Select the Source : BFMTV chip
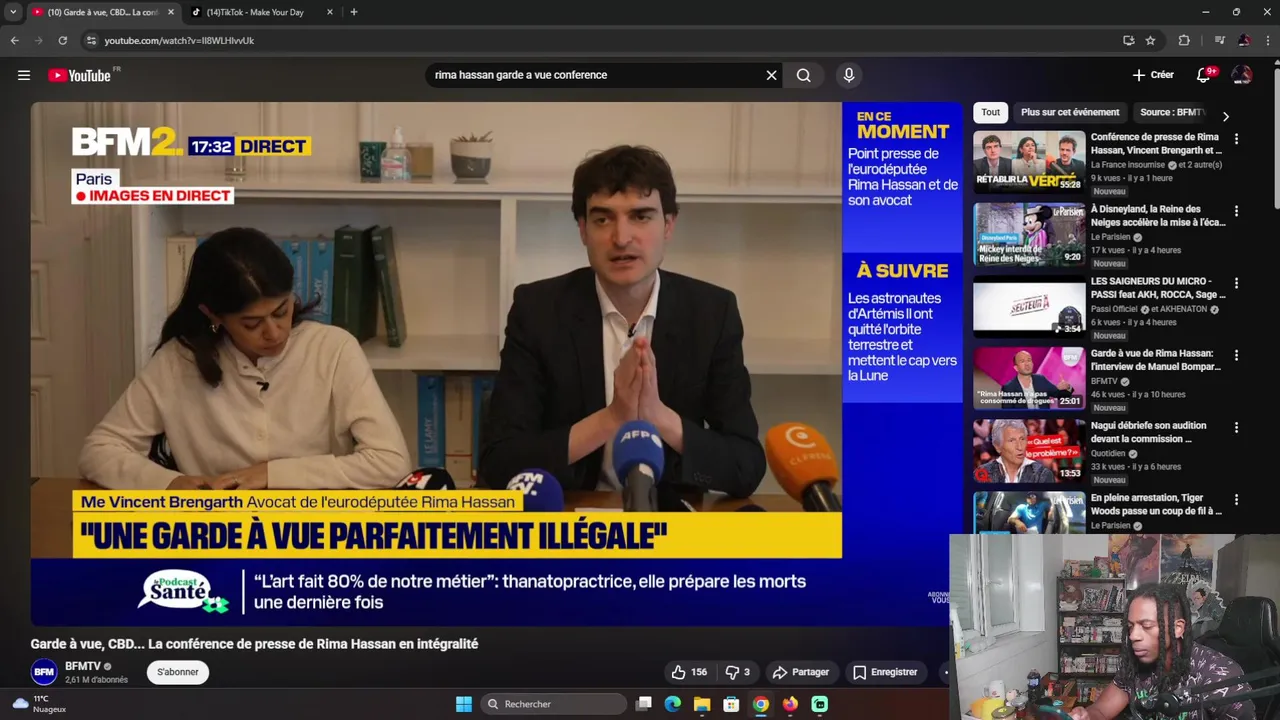 click(1172, 112)
